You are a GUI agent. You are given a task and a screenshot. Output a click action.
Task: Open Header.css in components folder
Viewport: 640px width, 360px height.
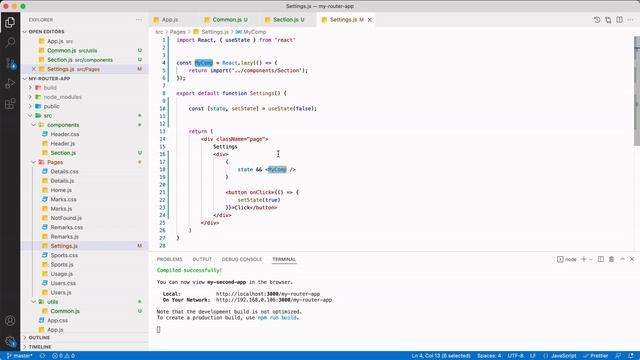64,134
